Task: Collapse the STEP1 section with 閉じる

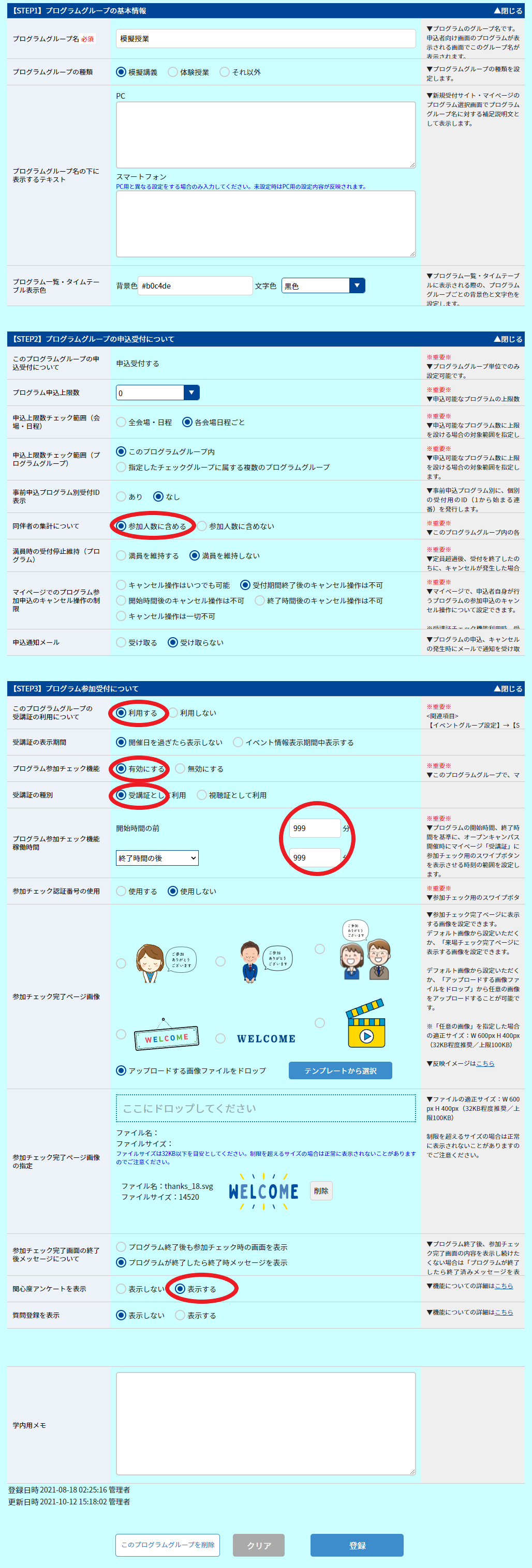Action: click(x=507, y=11)
